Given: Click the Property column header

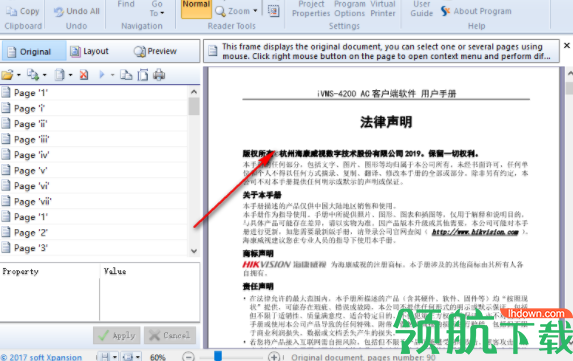Looking at the screenshot, I should click(50, 271).
